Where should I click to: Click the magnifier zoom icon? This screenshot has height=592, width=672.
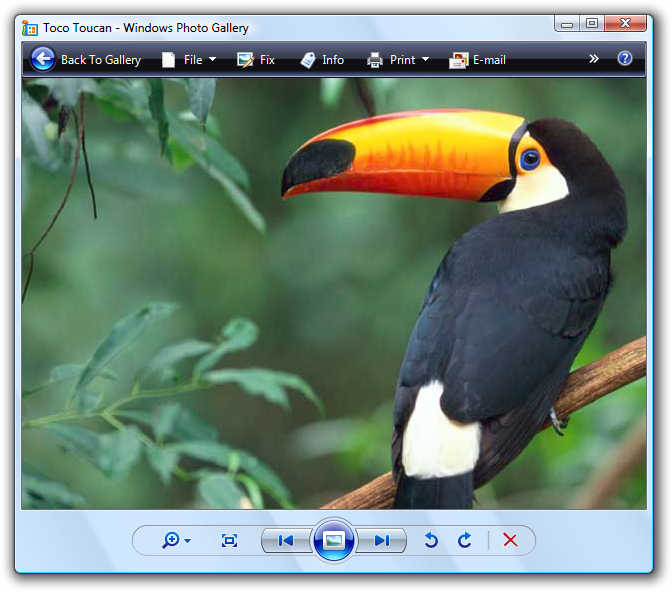(x=171, y=540)
